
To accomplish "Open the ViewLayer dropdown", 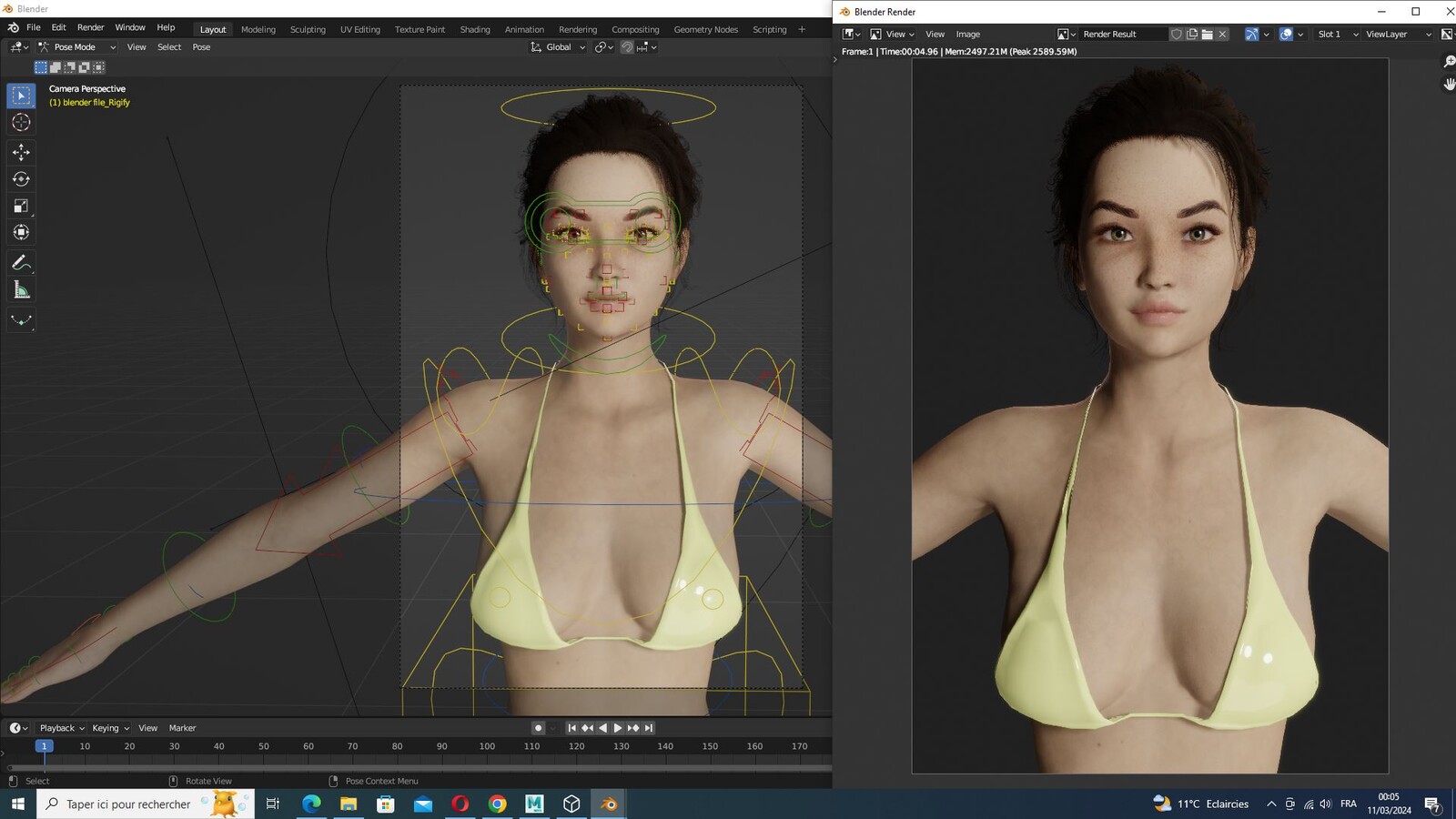I will point(1398,34).
